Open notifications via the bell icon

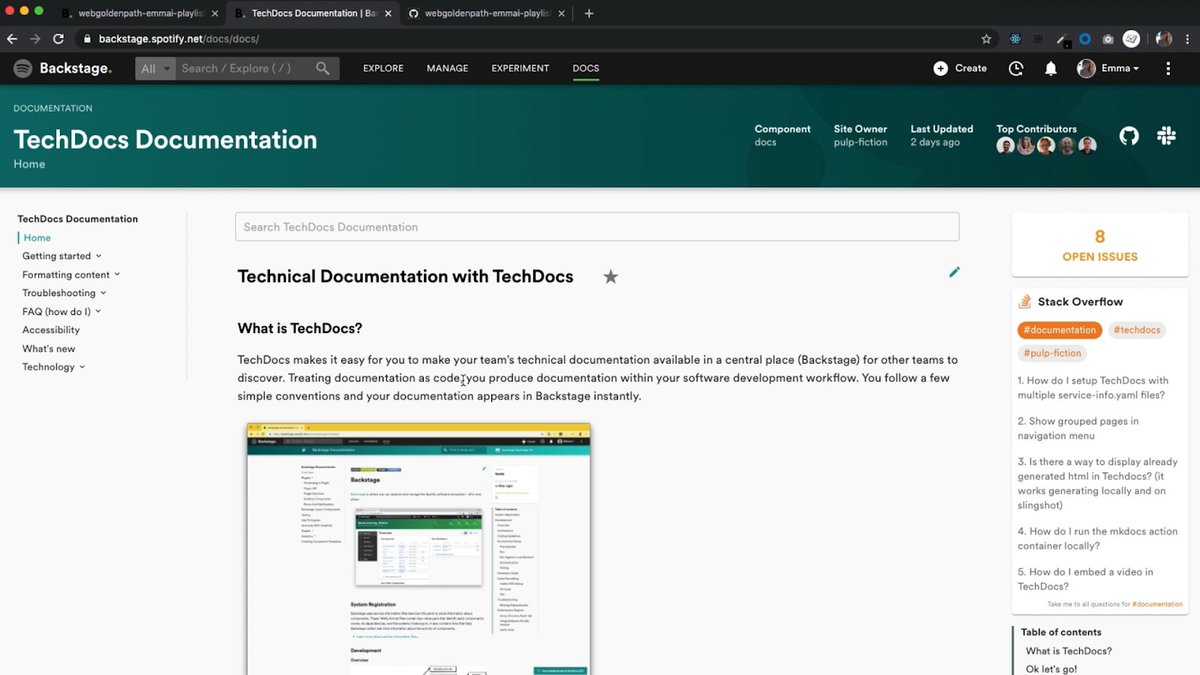coord(1051,68)
